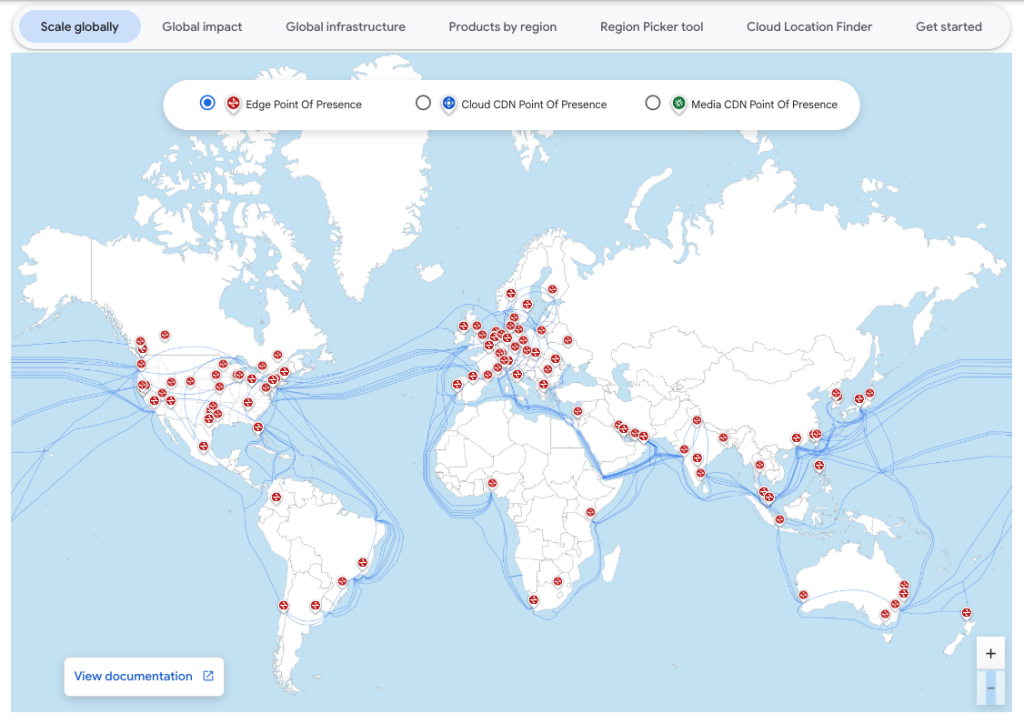The width and height of the screenshot is (1024, 724).
Task: Click the edge marker in Nigeria
Action: point(492,484)
